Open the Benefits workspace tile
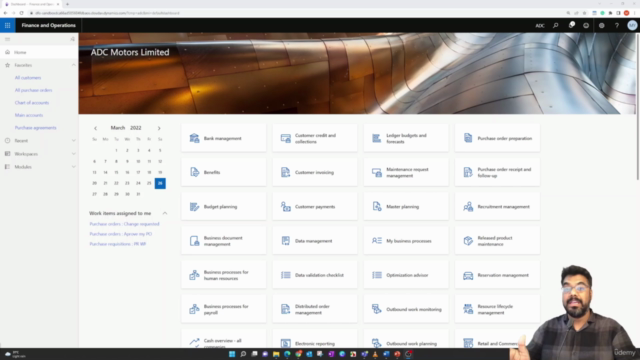Viewport: 640px width, 360px height. pyautogui.click(x=224, y=172)
